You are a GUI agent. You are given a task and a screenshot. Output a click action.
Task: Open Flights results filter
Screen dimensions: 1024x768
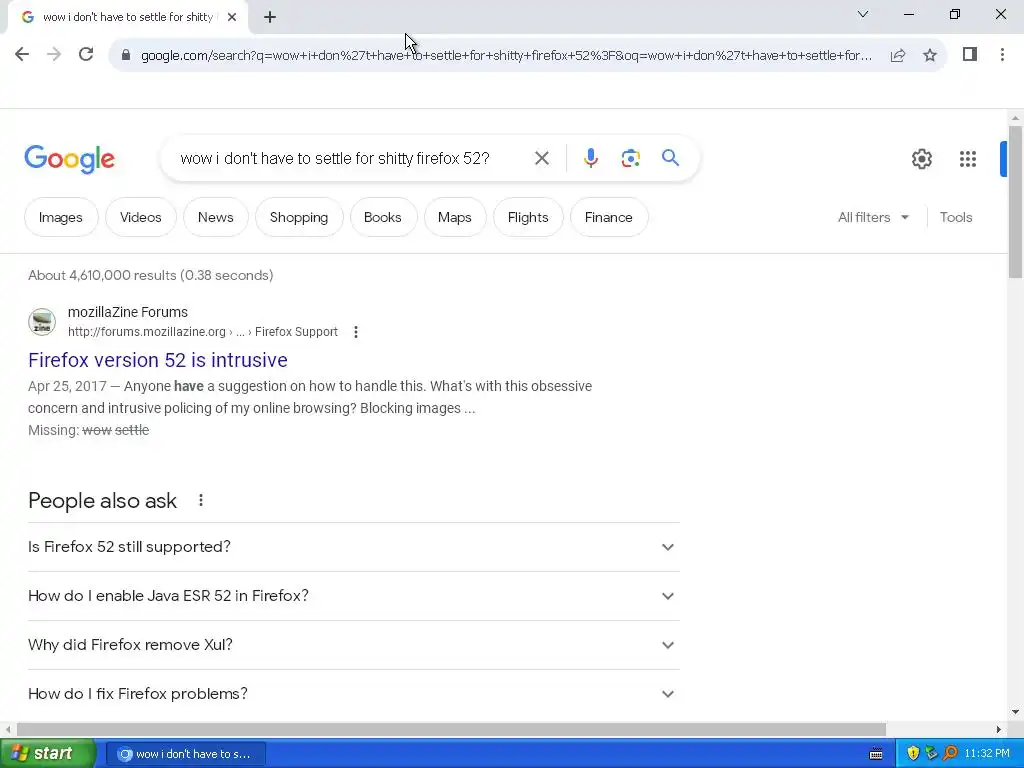pos(528,217)
